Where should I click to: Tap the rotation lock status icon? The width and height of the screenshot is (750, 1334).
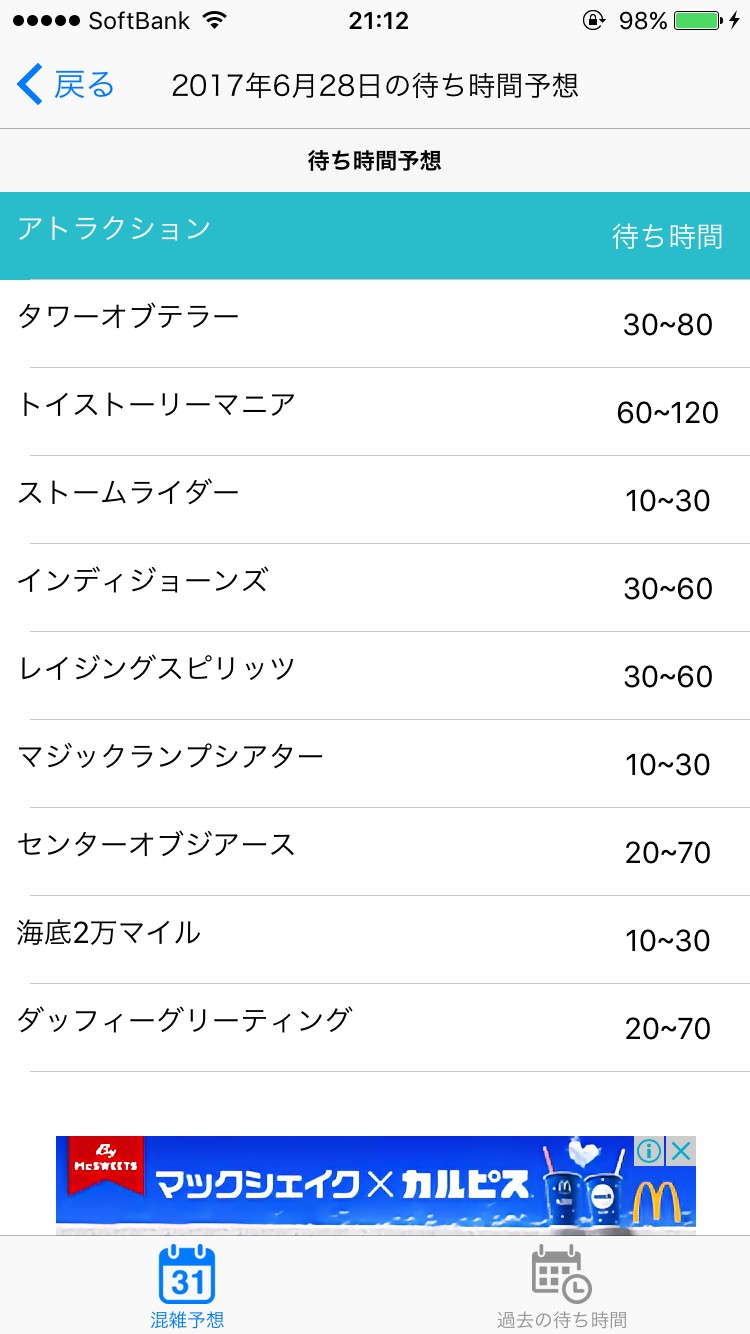click(593, 21)
